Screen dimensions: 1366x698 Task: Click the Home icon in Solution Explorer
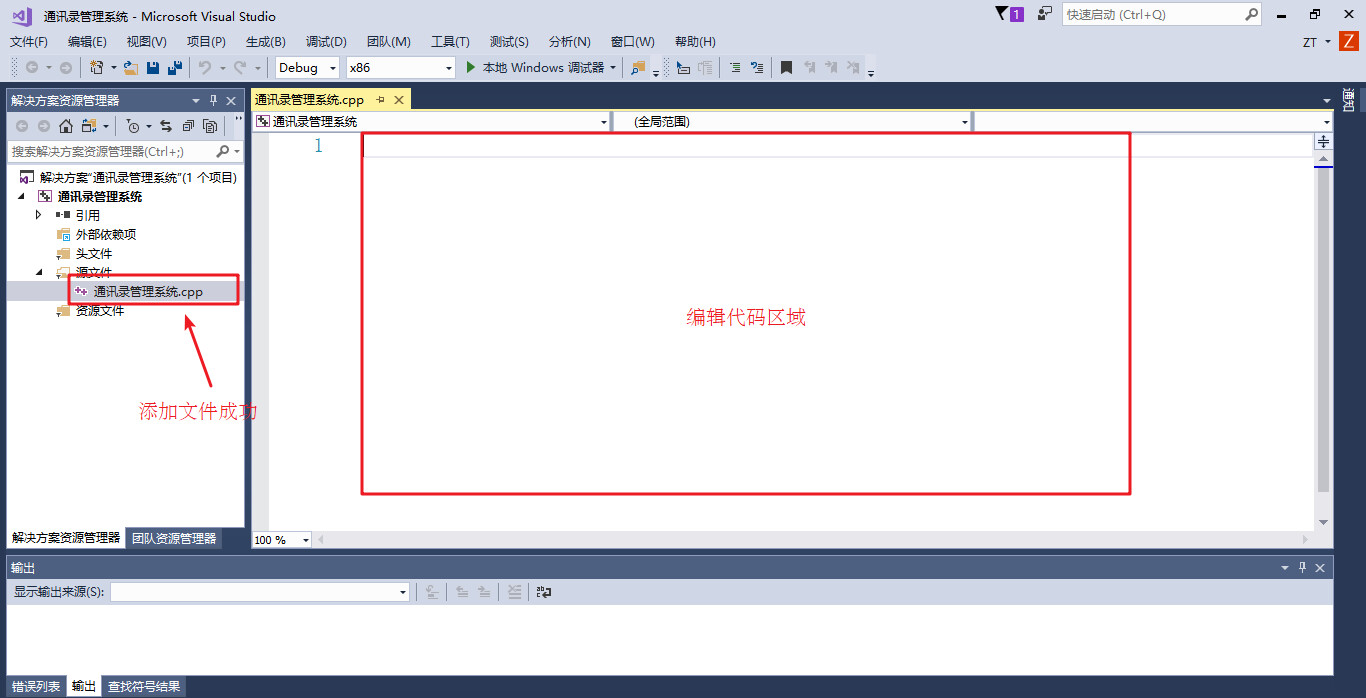pos(66,126)
